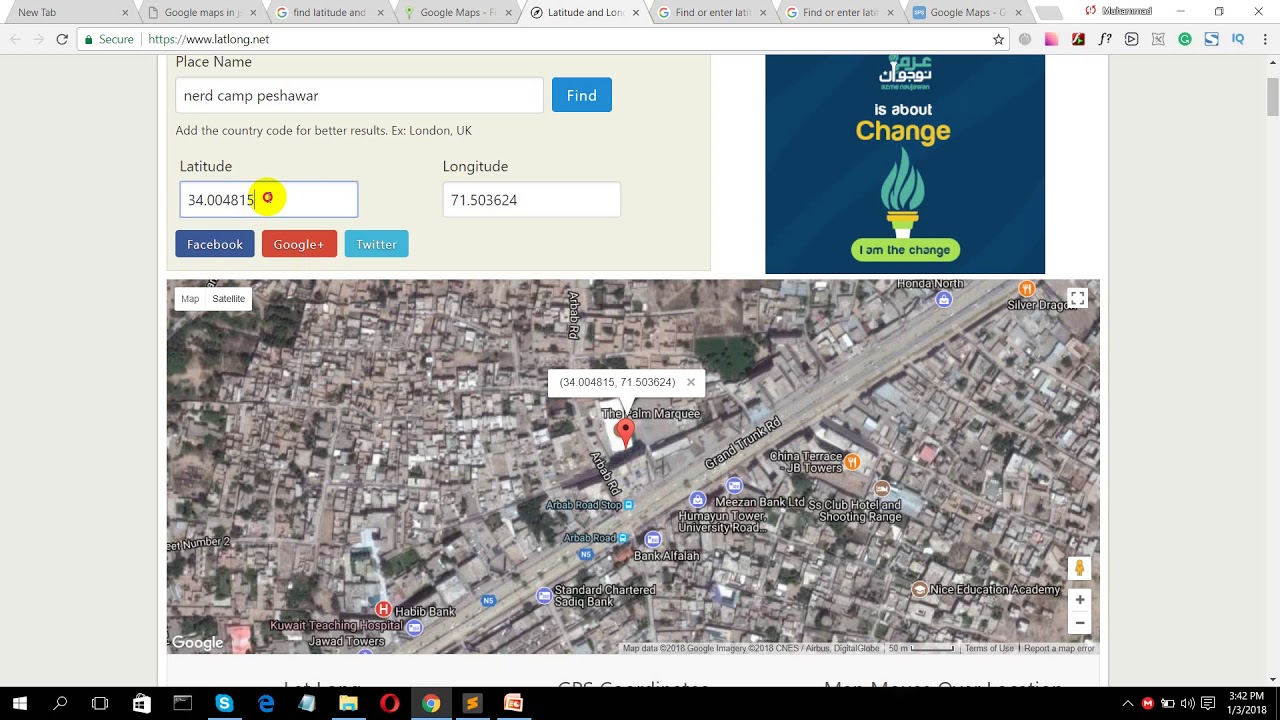Switch map to Map view
Image resolution: width=1280 pixels, height=720 pixels.
coord(190,299)
